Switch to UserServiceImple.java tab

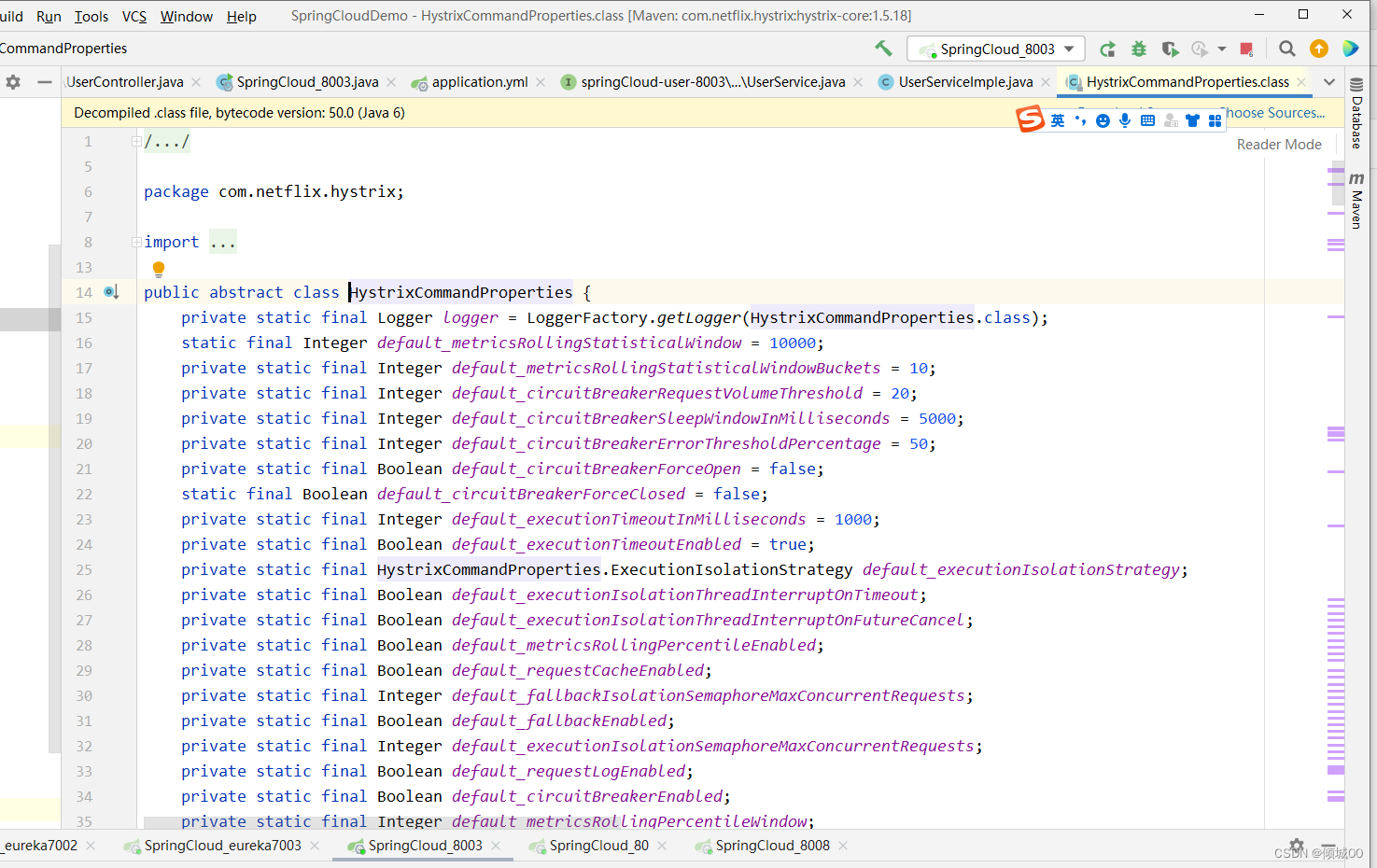965,82
